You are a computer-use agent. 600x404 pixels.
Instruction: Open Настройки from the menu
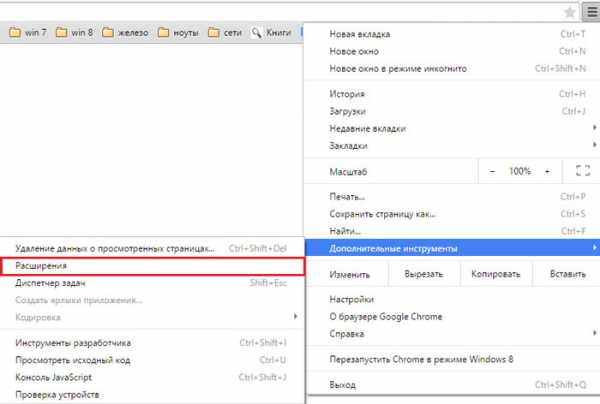click(x=452, y=299)
